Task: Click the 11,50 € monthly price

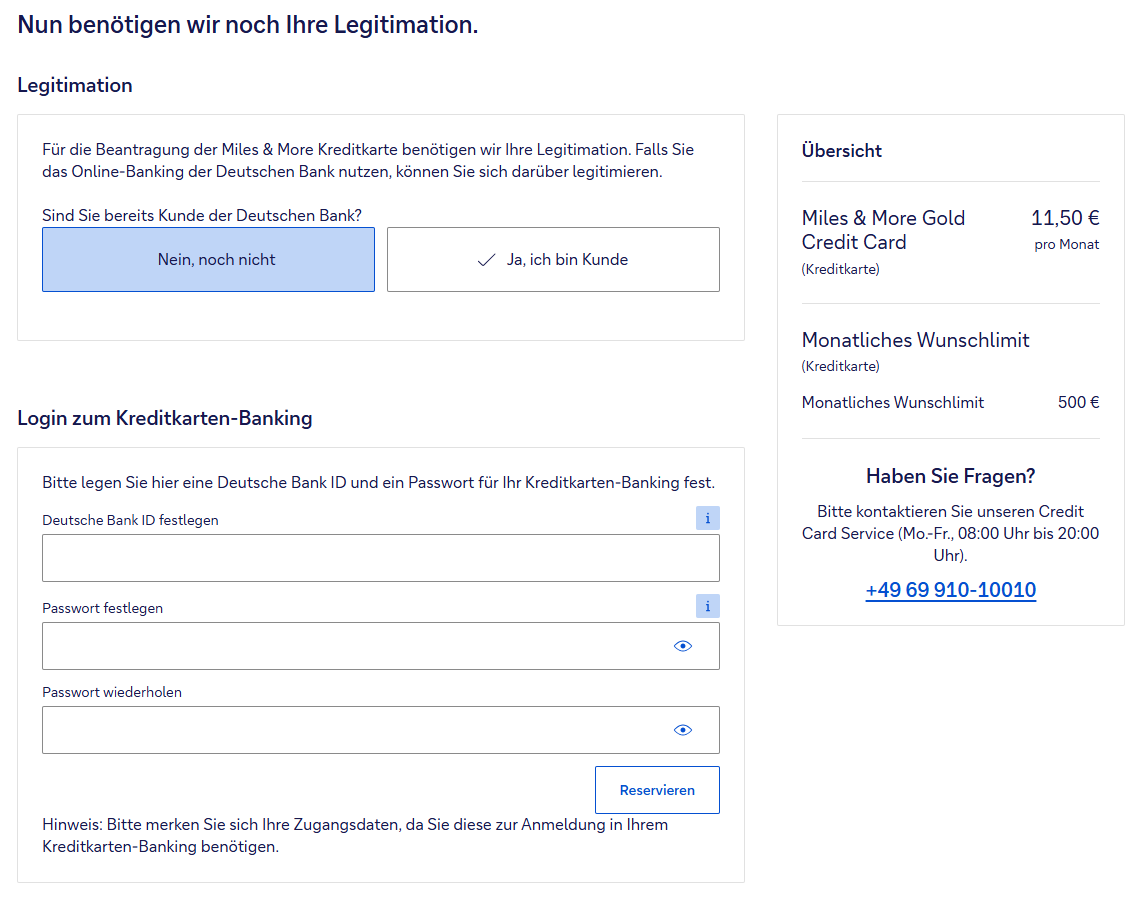Action: point(1065,219)
